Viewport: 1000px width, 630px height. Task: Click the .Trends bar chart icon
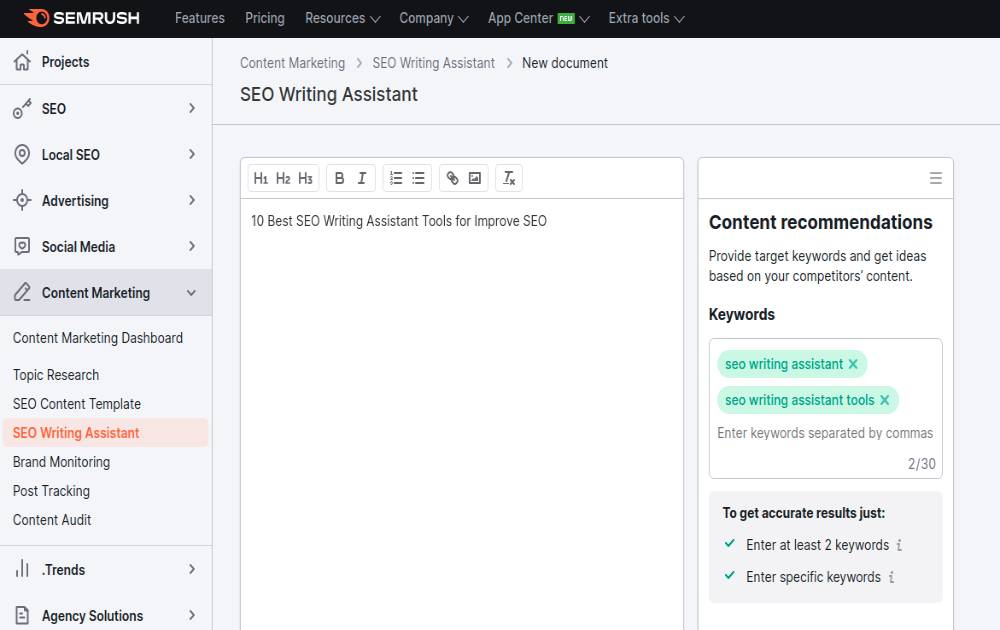pyautogui.click(x=22, y=569)
